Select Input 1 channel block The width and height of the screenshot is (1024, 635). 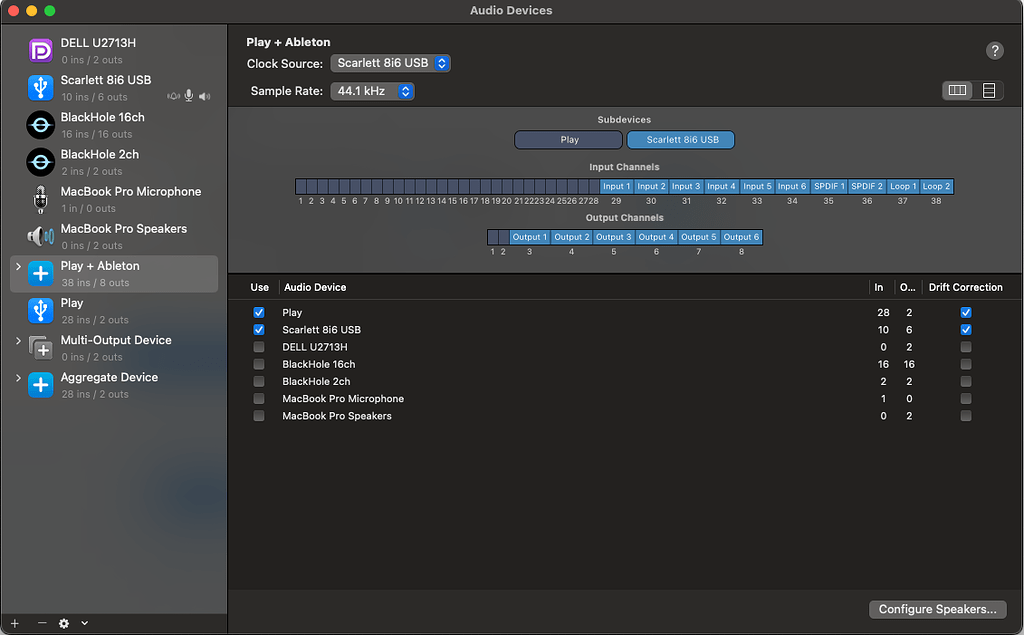(616, 187)
